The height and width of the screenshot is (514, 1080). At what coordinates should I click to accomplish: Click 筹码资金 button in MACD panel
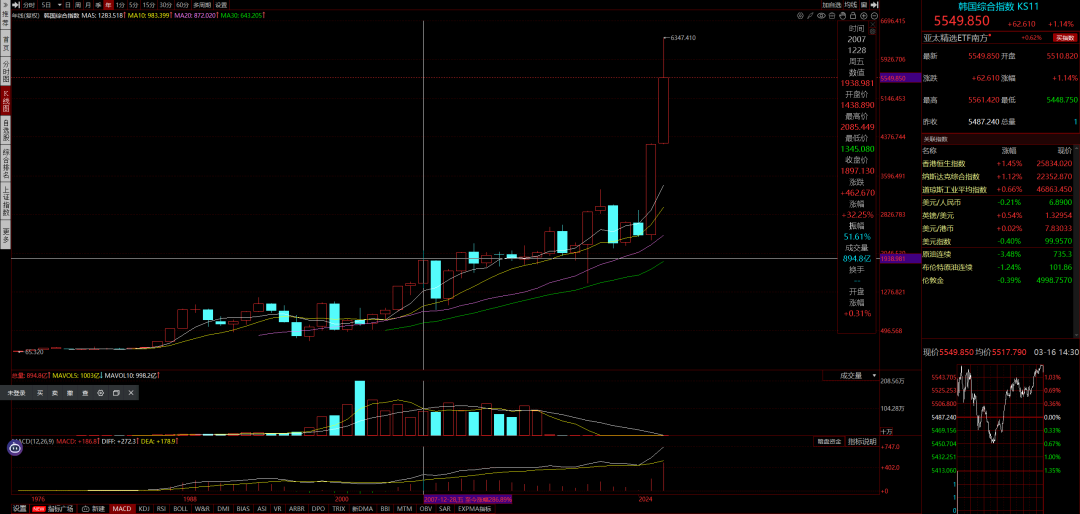[829, 441]
